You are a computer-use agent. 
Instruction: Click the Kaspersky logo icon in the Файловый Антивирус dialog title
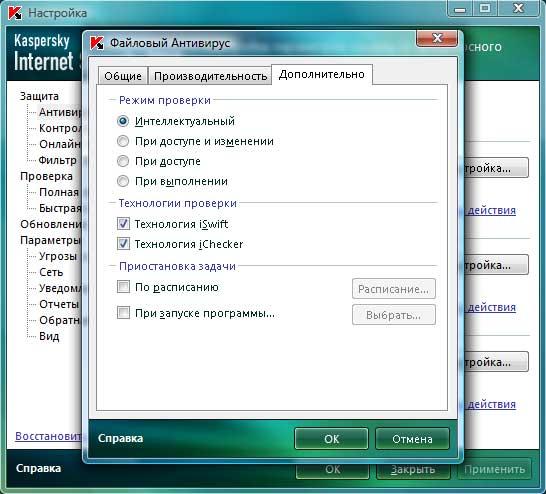96,43
